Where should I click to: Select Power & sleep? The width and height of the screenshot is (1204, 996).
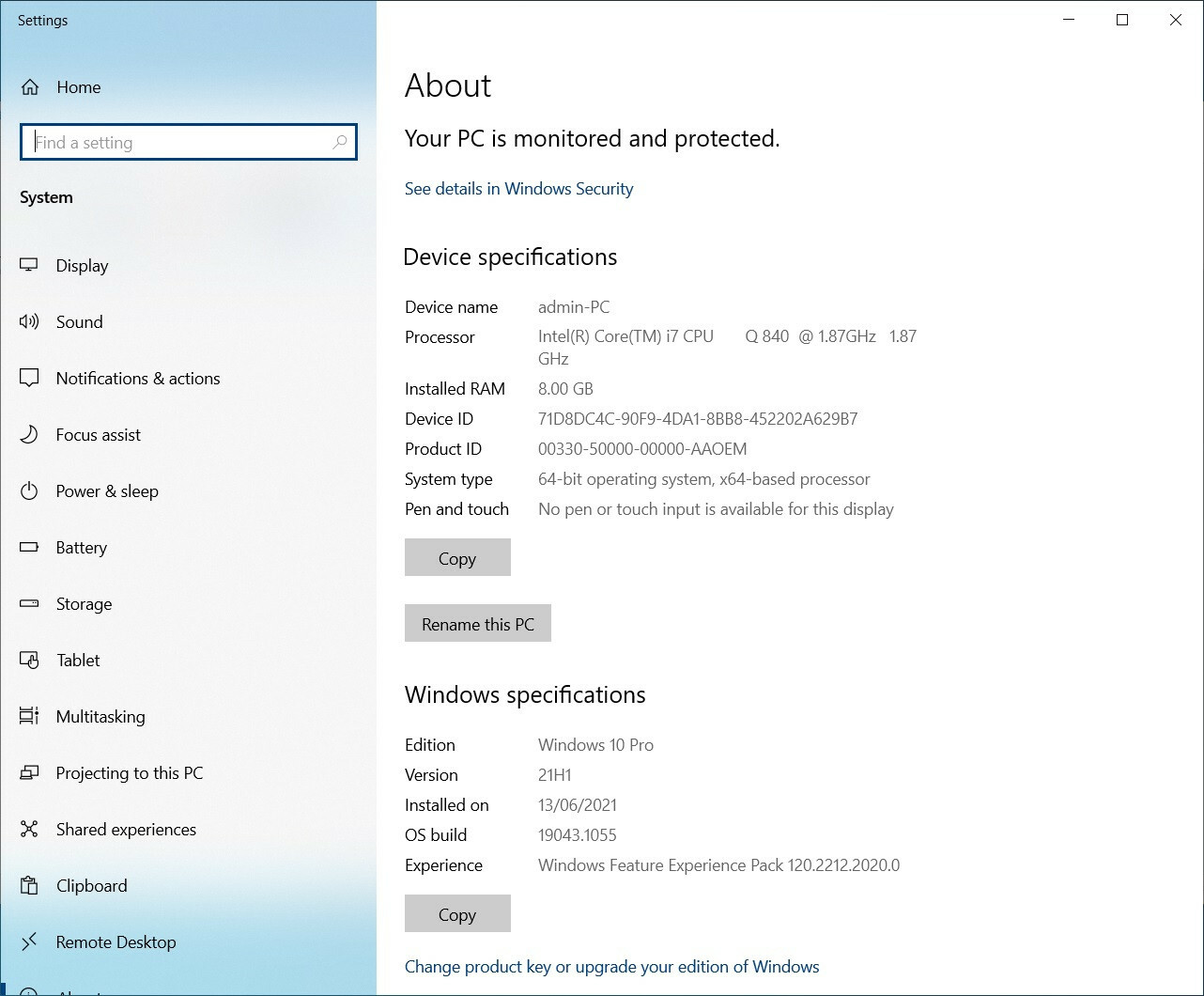click(188, 491)
